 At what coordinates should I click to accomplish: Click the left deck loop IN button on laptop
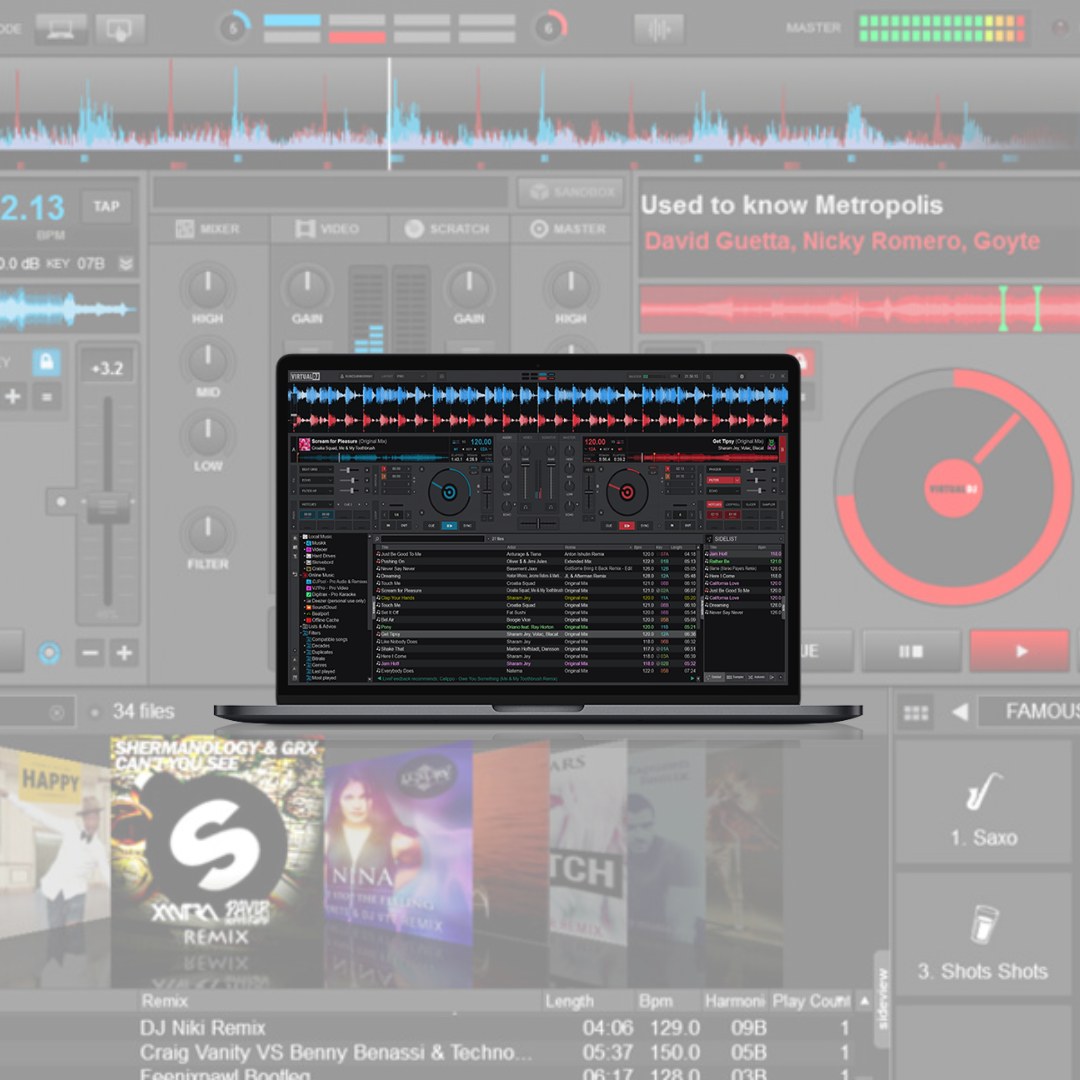point(388,526)
